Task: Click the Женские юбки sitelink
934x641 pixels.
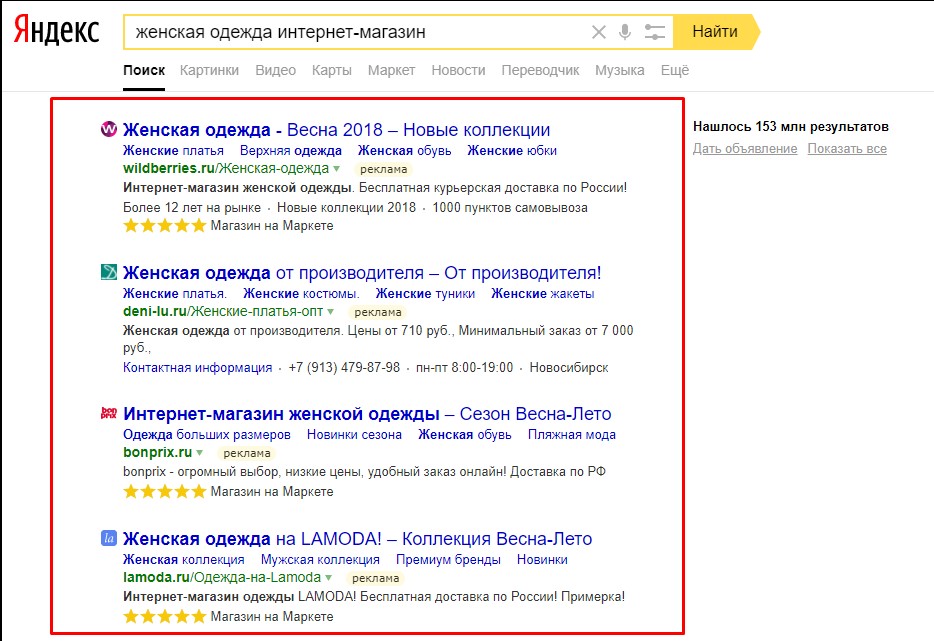Action: 512,151
